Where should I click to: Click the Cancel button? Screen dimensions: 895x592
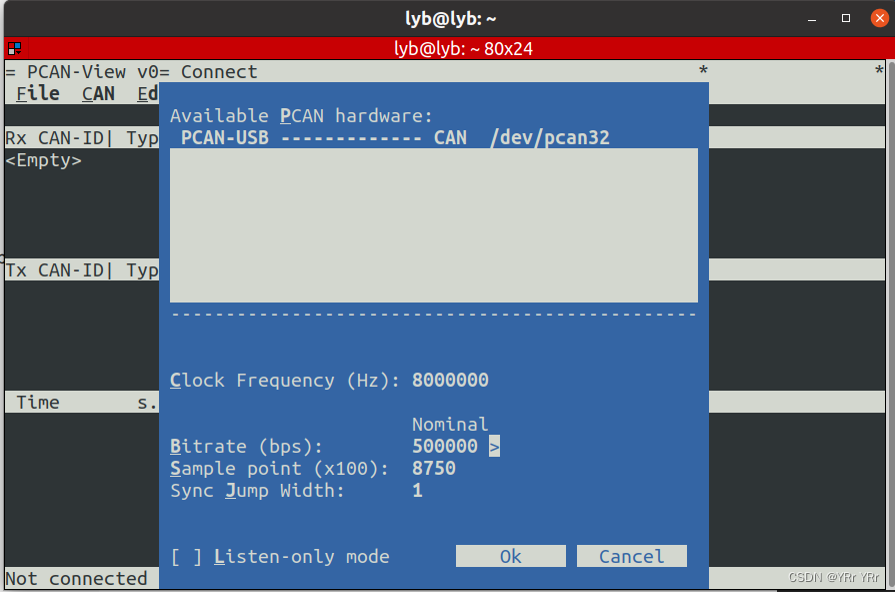tap(631, 556)
